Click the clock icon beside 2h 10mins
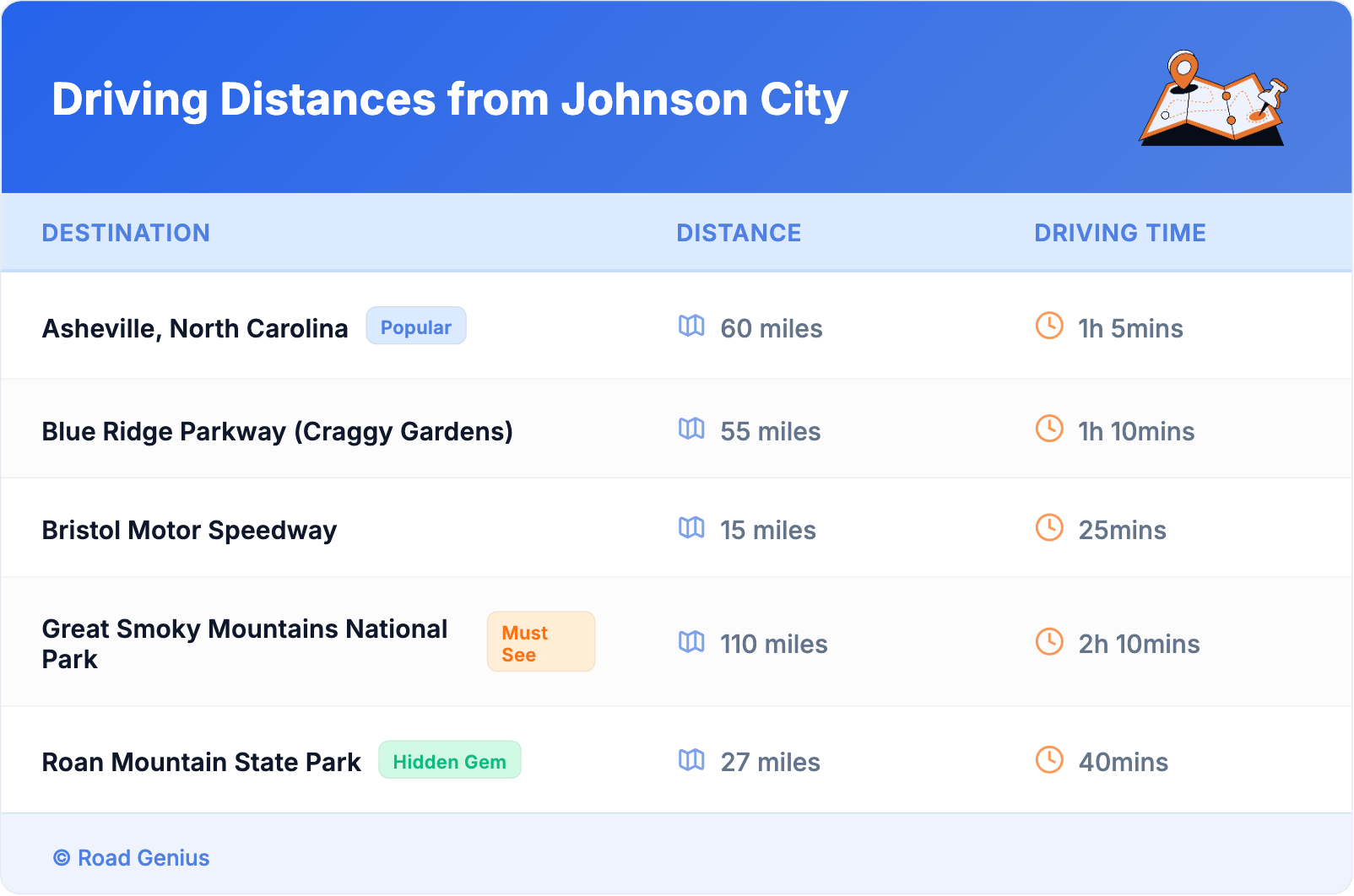The image size is (1354, 896). click(x=1049, y=643)
